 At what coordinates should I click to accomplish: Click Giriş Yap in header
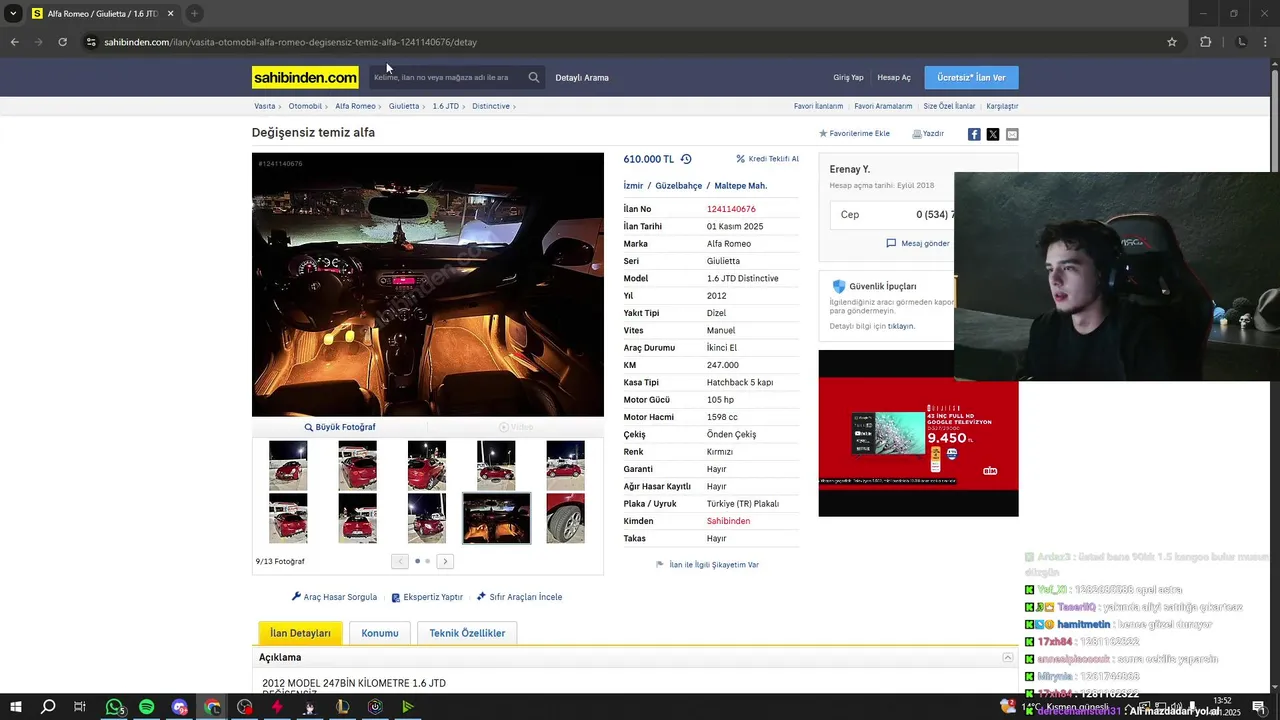848,77
